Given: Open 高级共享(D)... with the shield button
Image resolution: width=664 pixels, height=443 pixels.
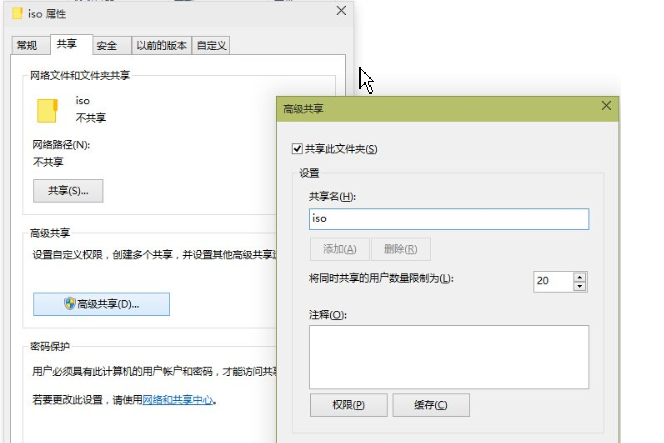Looking at the screenshot, I should [101, 303].
